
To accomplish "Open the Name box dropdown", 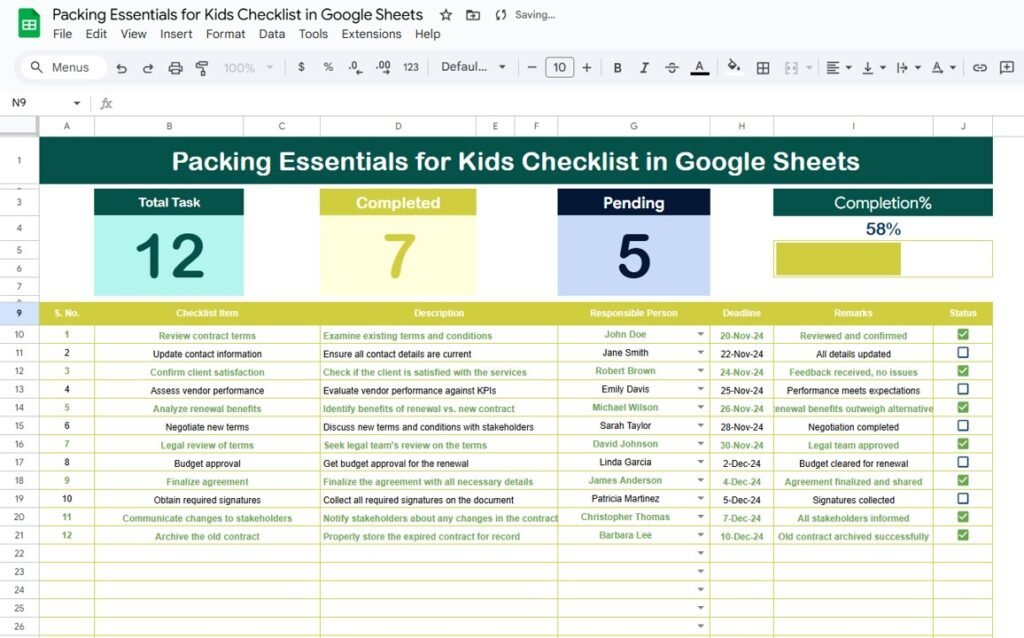I will click(78, 103).
